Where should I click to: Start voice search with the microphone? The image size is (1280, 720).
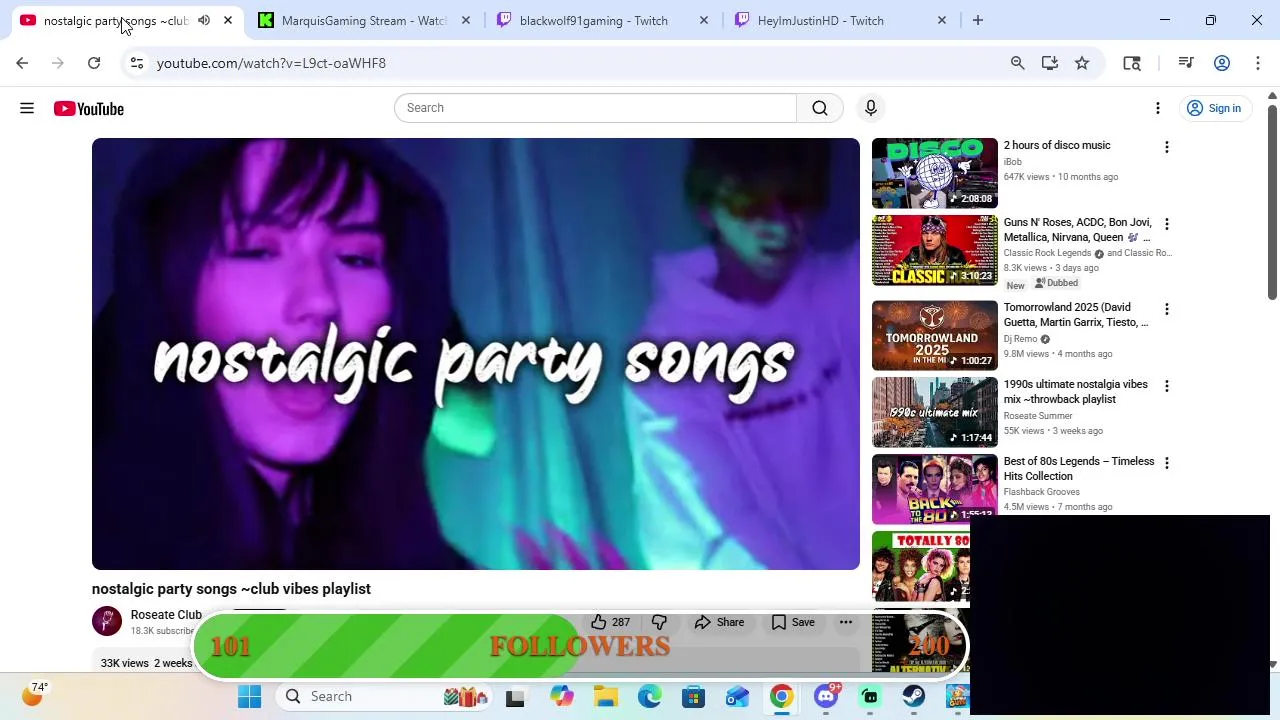871,108
